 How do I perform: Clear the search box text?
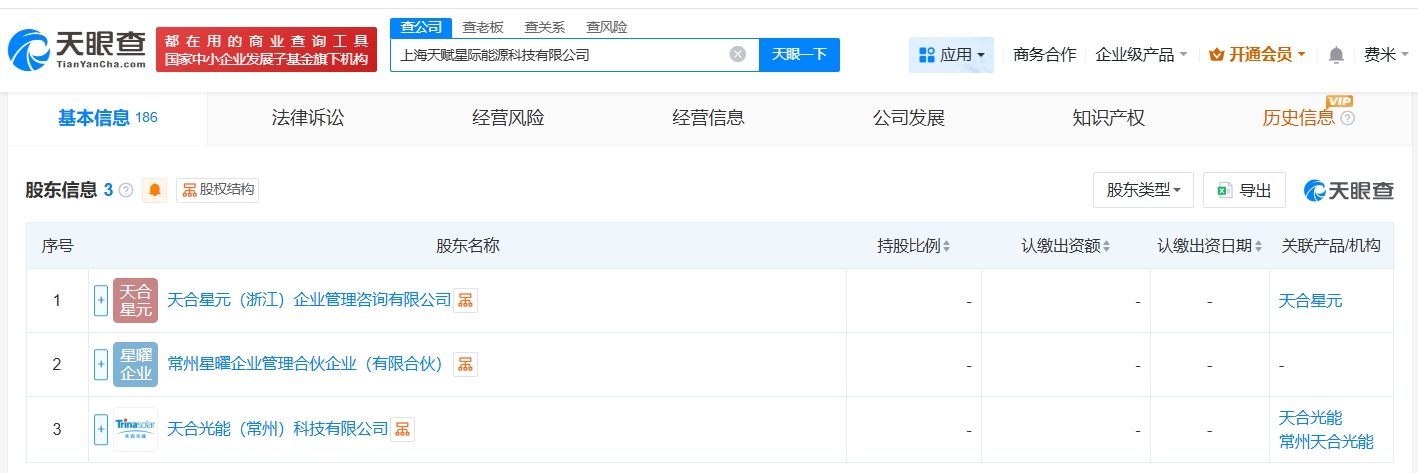point(738,55)
